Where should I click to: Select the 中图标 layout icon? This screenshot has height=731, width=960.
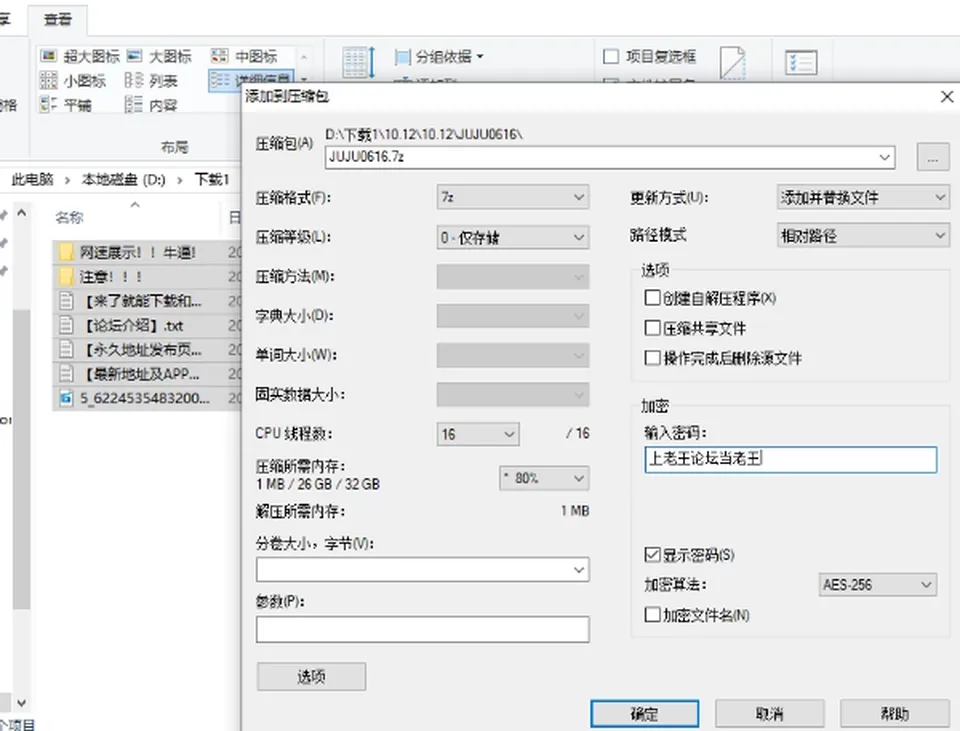pyautogui.click(x=219, y=56)
